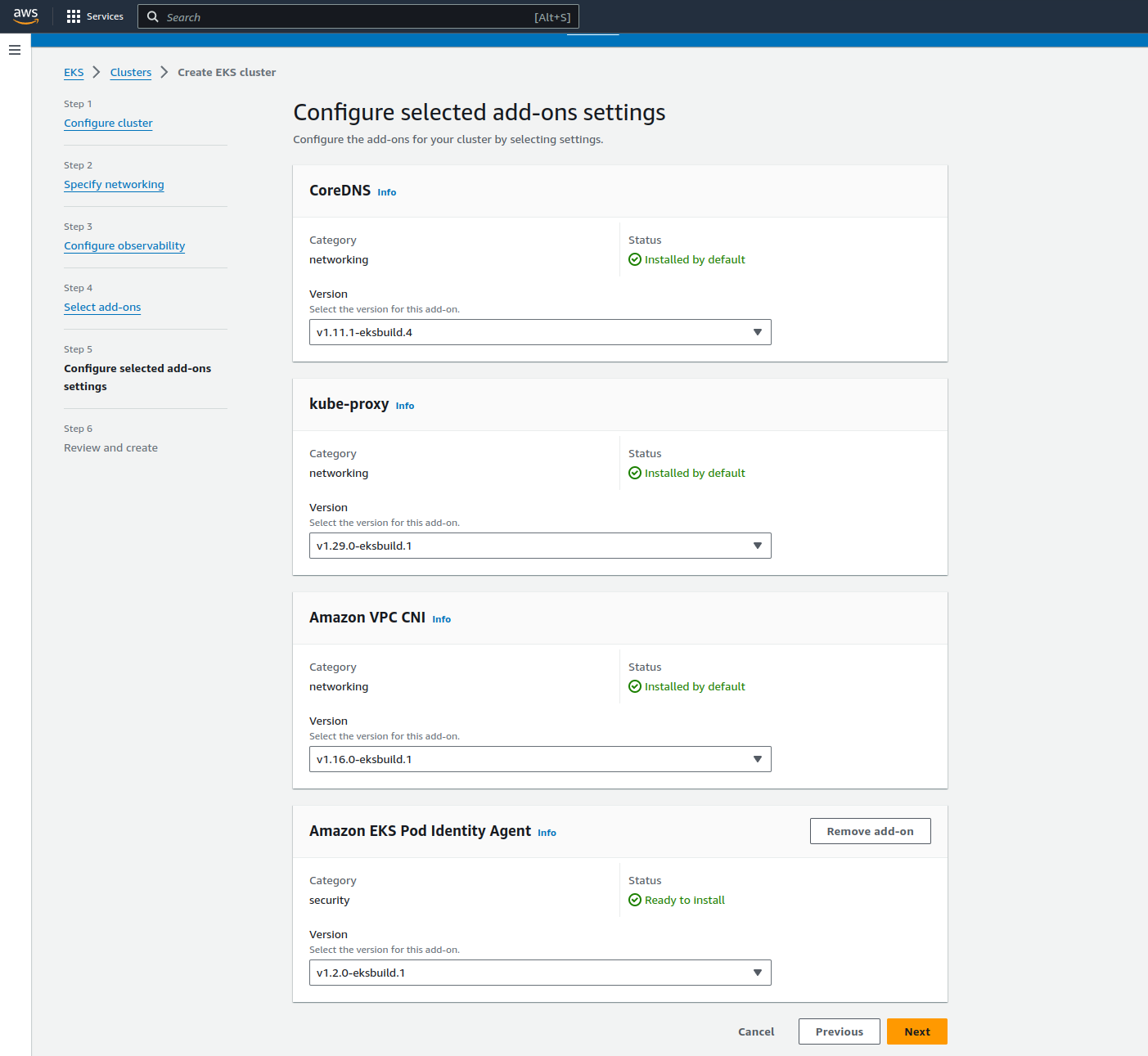Toggle the hamburger side navigation menu
Viewport: 1148px width, 1056px height.
[x=15, y=50]
